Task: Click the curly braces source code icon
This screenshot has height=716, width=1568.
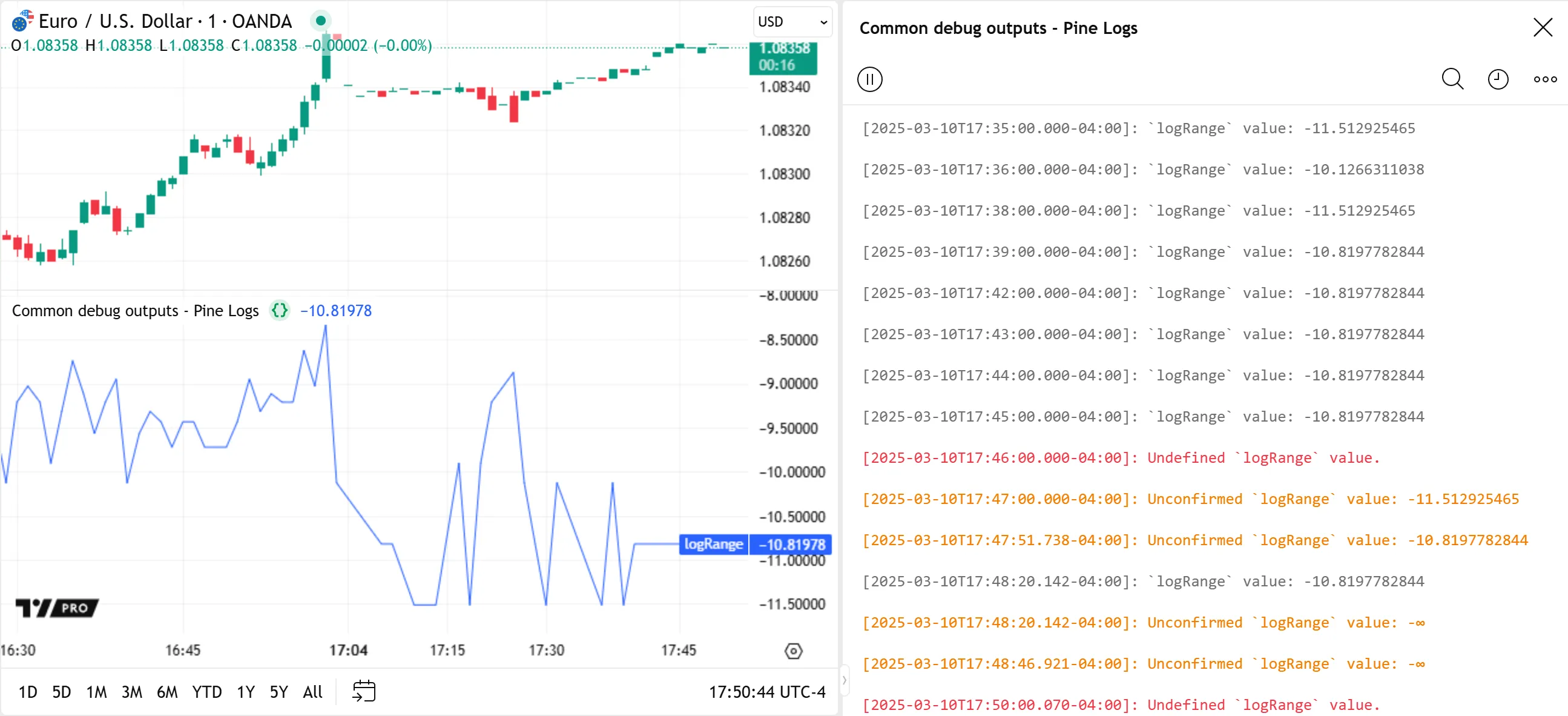Action: pyautogui.click(x=279, y=311)
